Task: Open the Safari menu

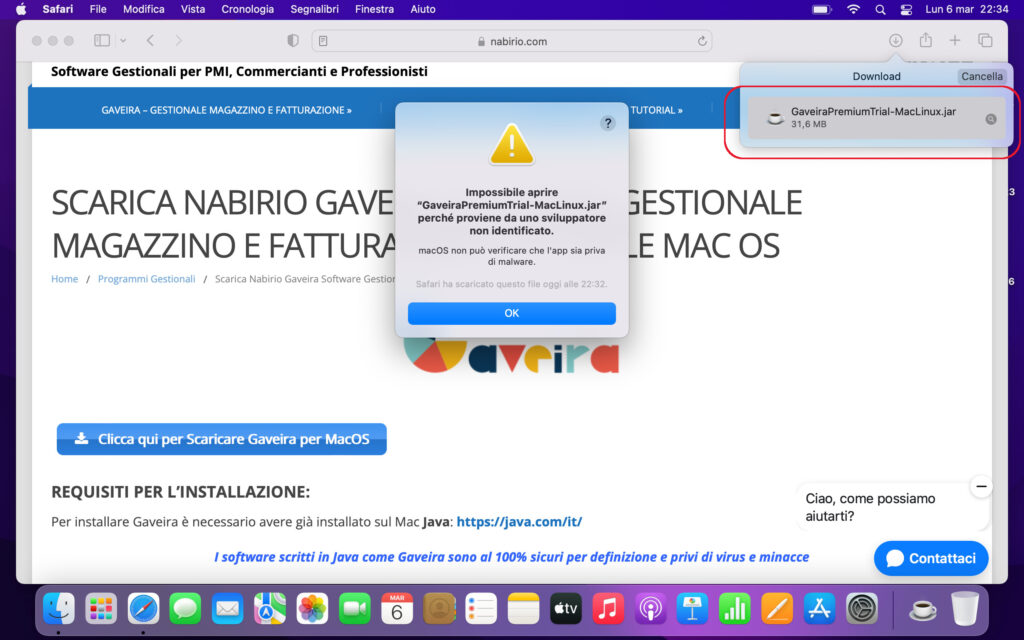Action: point(57,9)
